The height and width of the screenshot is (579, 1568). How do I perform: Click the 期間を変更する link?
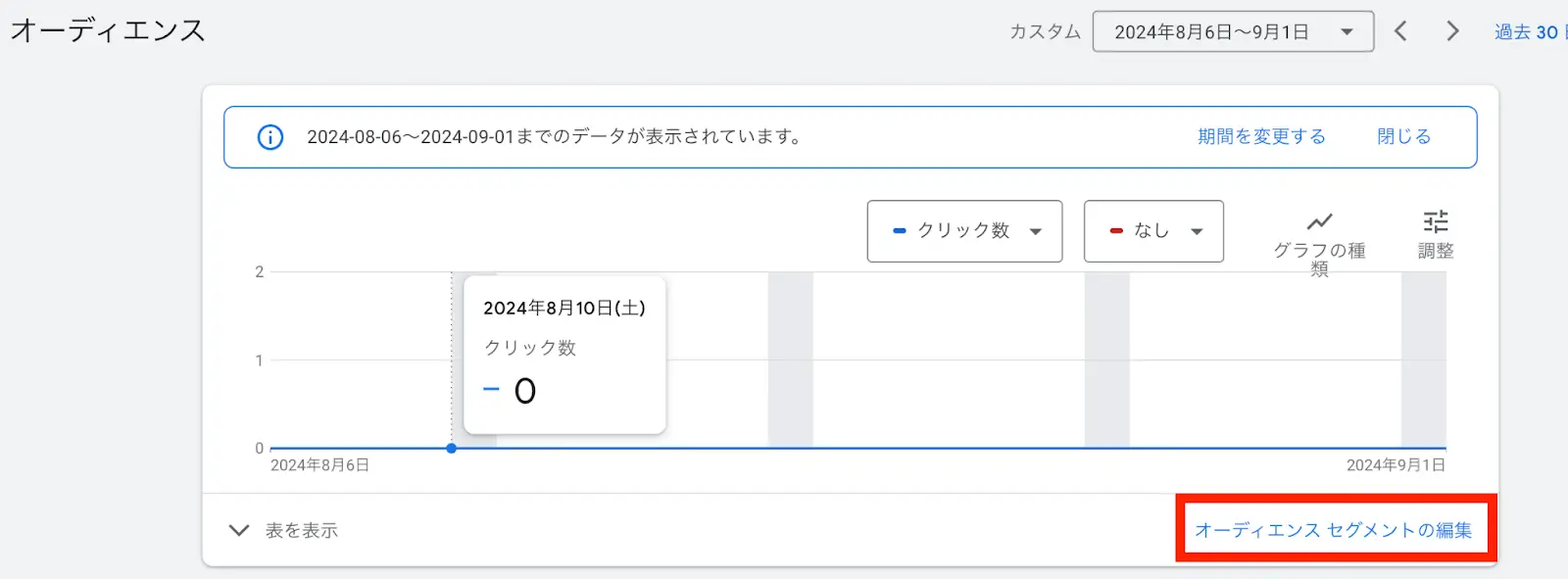(1260, 136)
